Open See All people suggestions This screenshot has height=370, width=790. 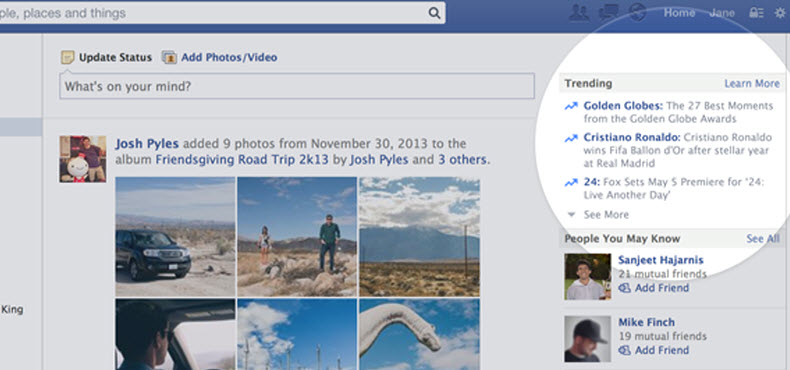[x=763, y=238]
